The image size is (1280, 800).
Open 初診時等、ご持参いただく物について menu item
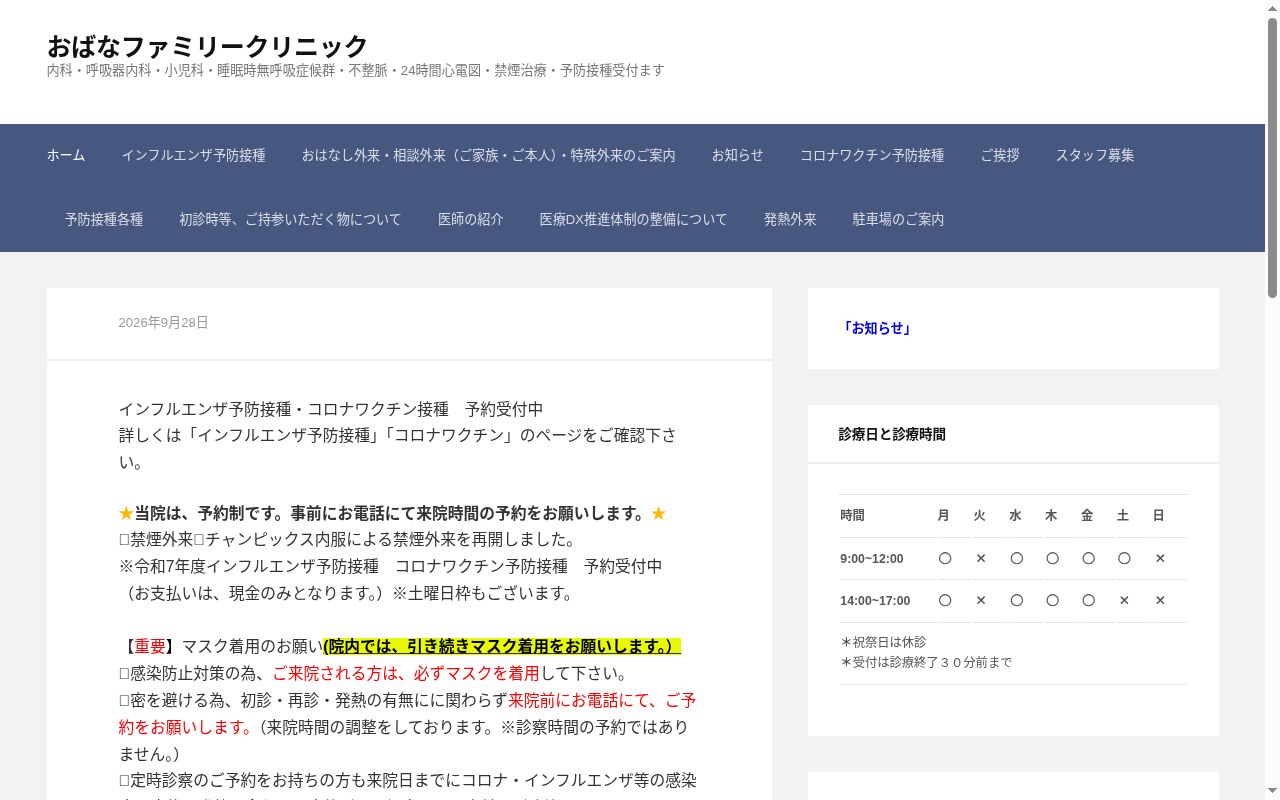coord(290,219)
